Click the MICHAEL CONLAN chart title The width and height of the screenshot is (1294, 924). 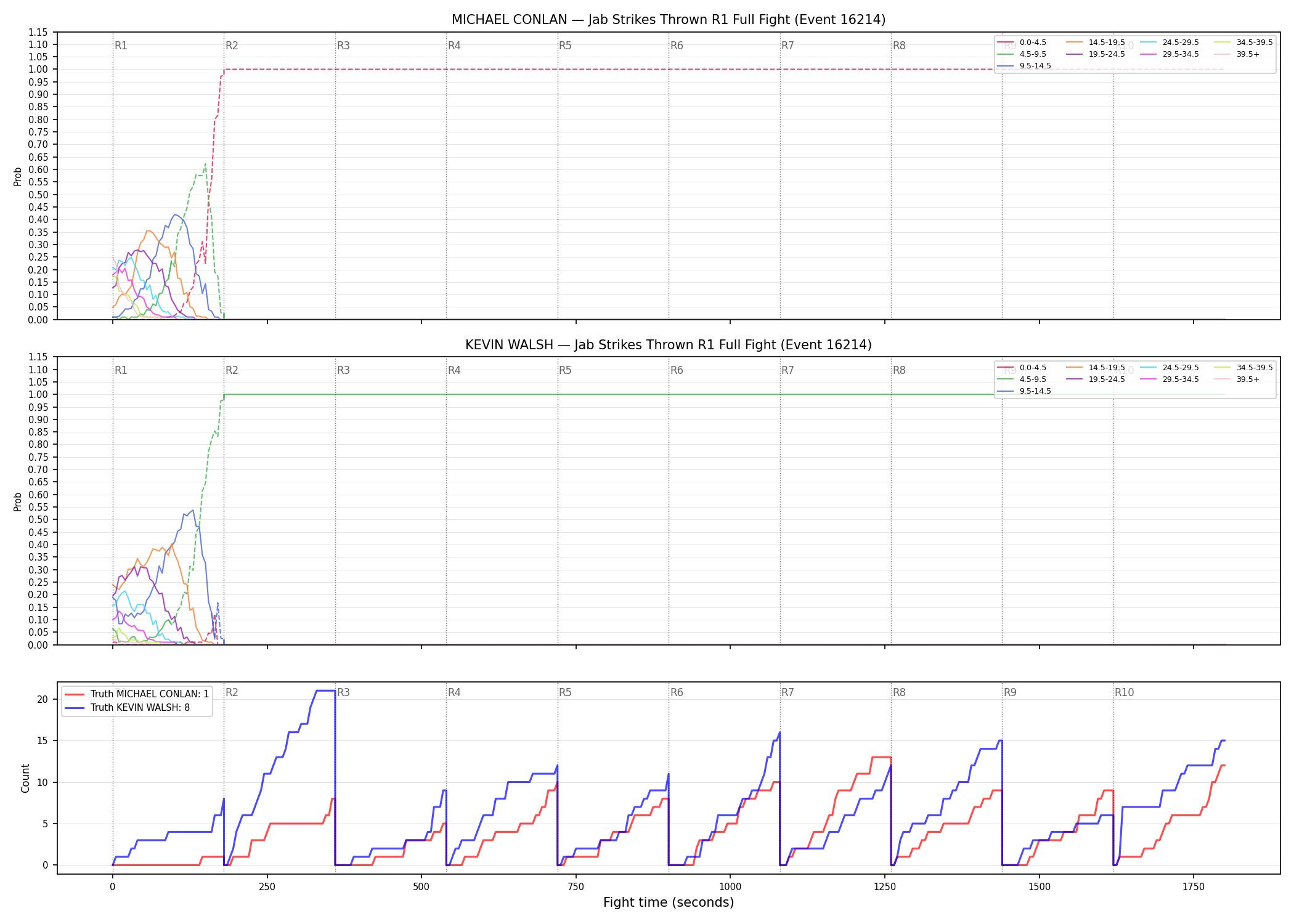pyautogui.click(x=669, y=20)
